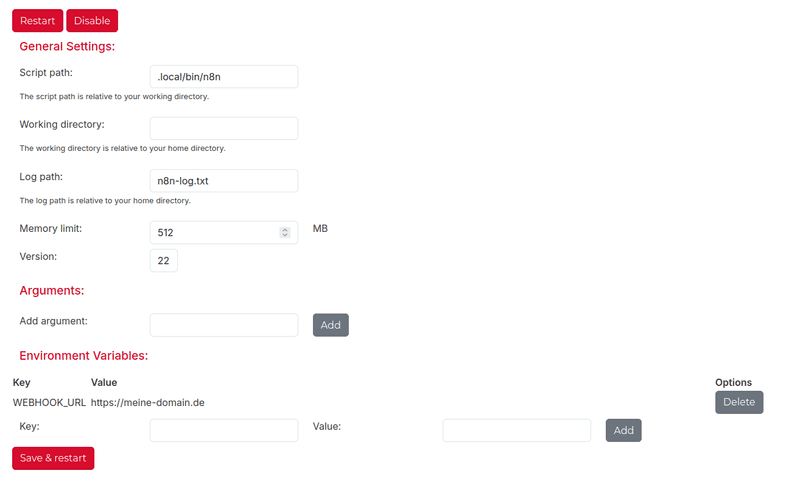
Task: Click the Environment Variables heading
Action: click(x=84, y=355)
